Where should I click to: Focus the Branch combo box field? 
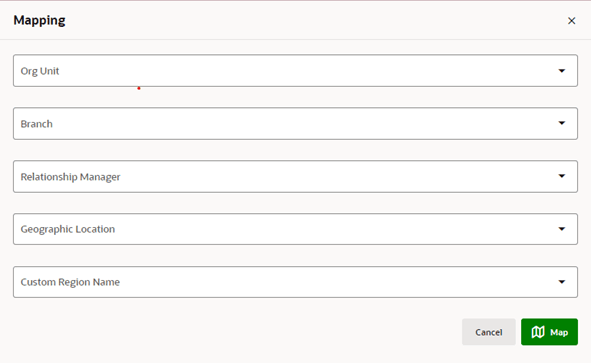pos(295,124)
